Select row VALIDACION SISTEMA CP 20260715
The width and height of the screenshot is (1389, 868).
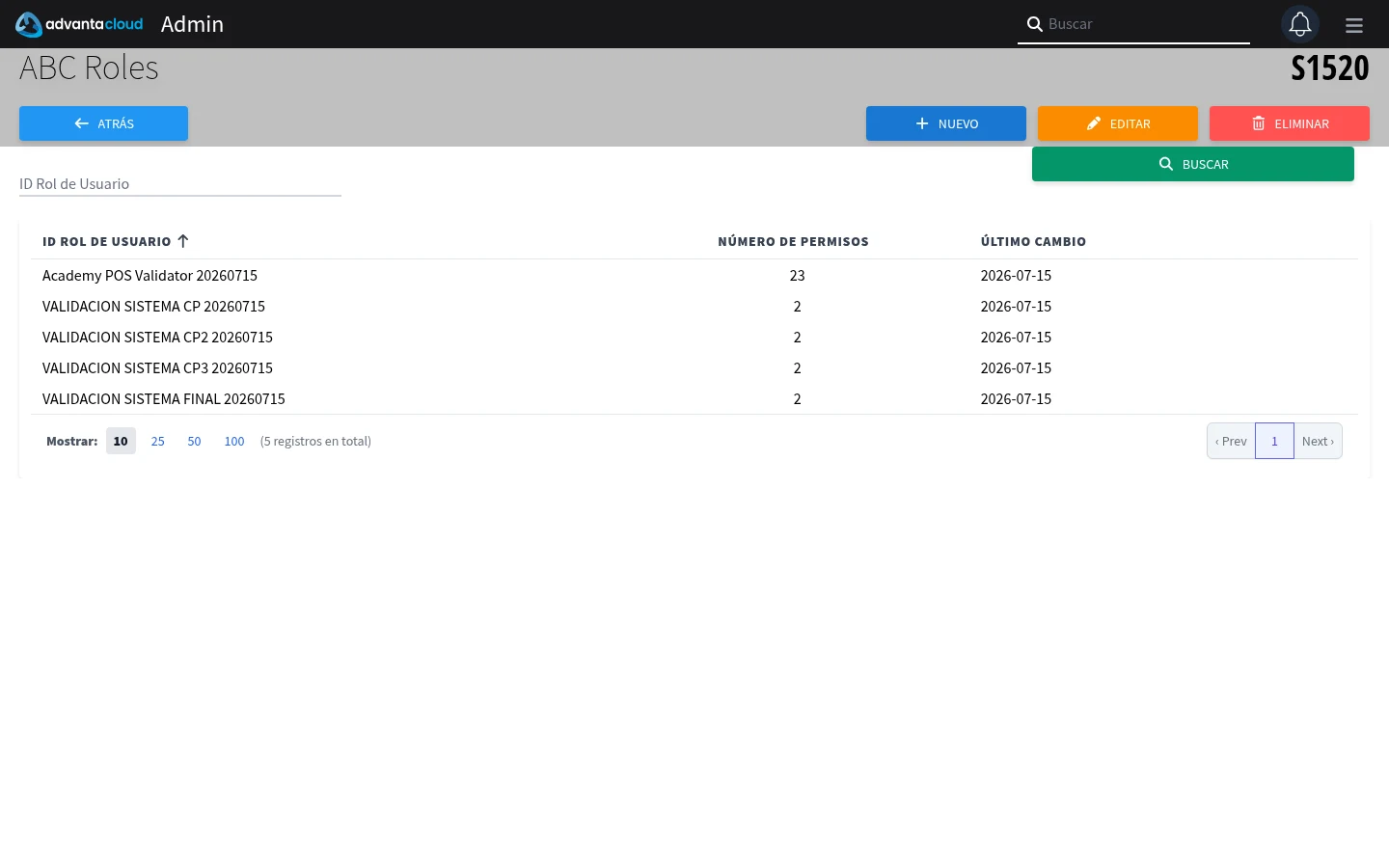coord(694,307)
